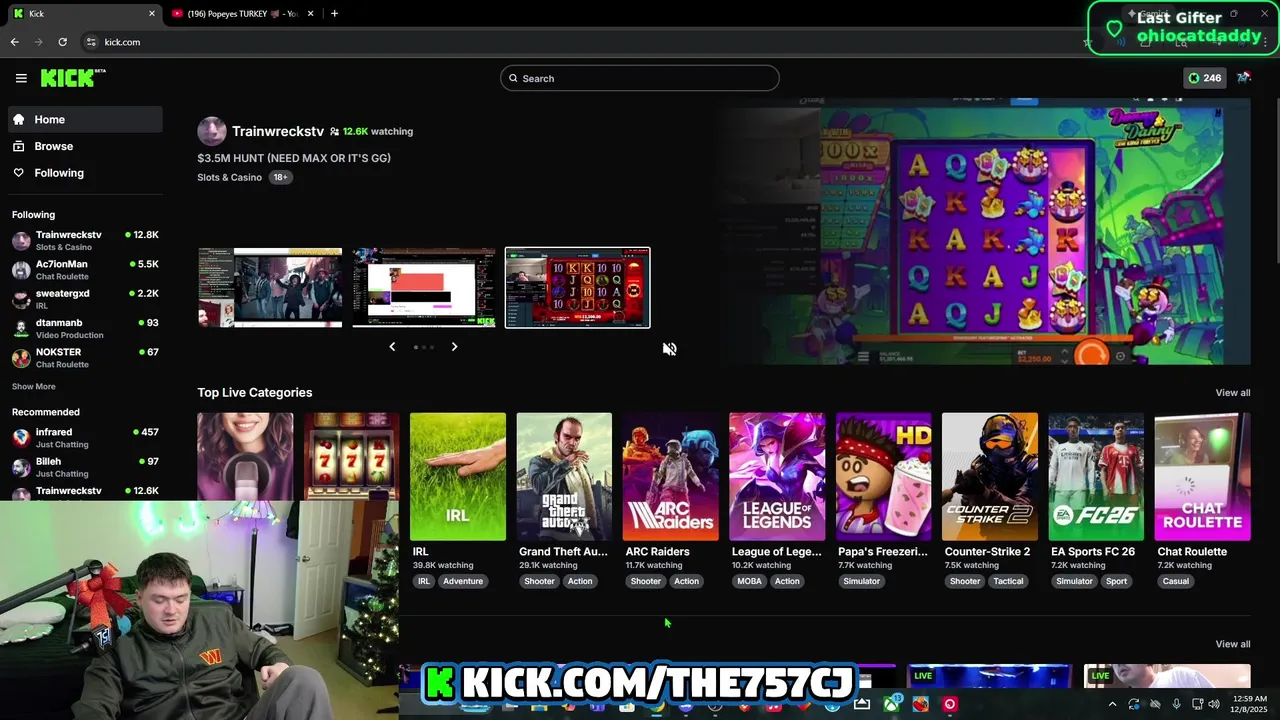Open Browse in sidebar
This screenshot has height=720, width=1280.
[x=85, y=146]
